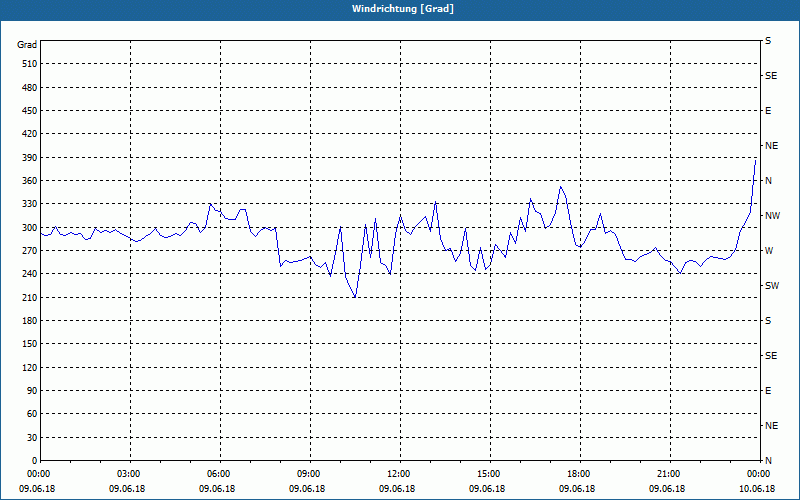Select the '06:00' time label
This screenshot has height=500, width=800.
coord(220,474)
